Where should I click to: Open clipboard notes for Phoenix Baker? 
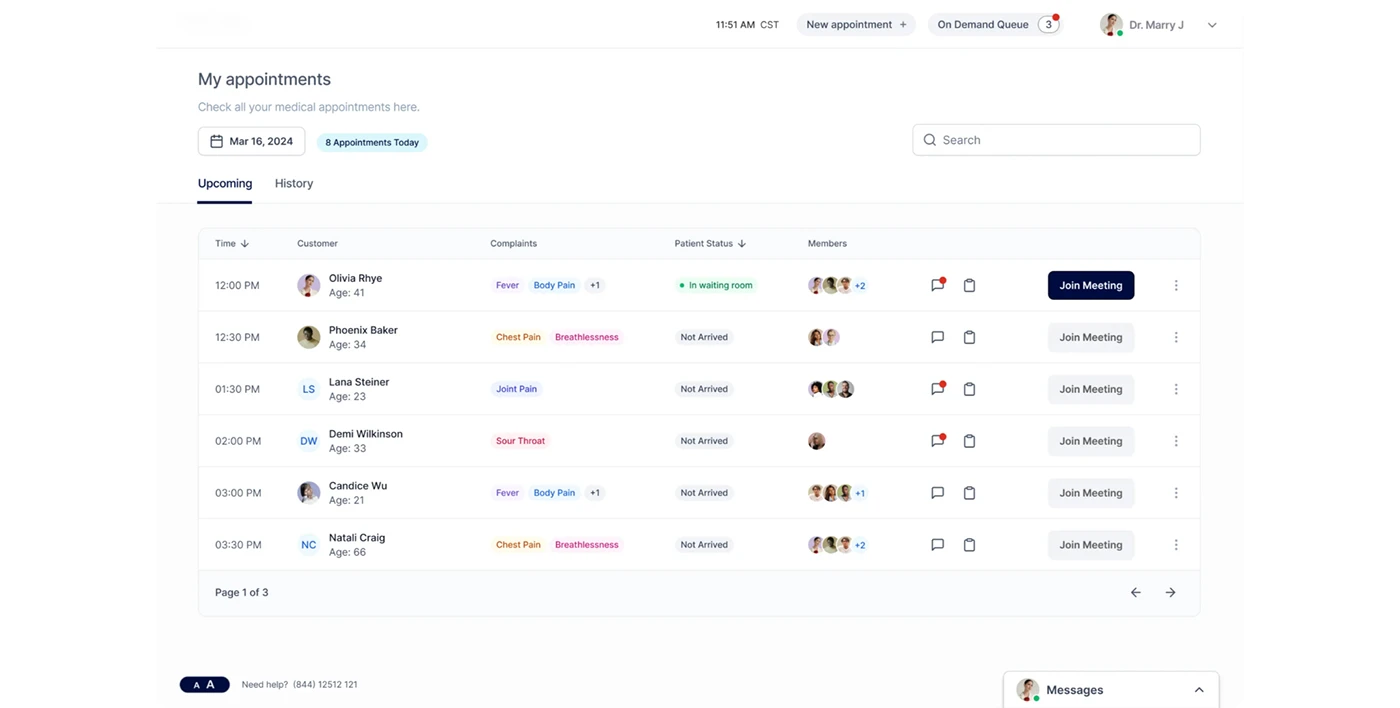pyautogui.click(x=969, y=337)
